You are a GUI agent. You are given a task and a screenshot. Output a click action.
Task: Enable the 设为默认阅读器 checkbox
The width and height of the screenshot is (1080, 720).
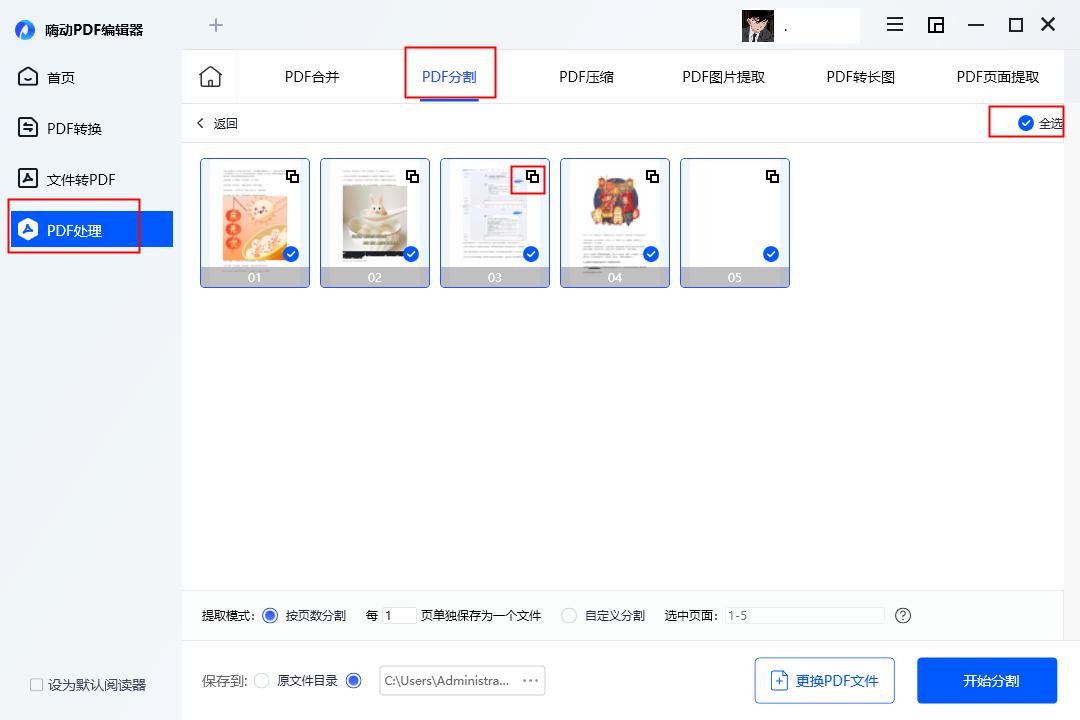[x=34, y=685]
